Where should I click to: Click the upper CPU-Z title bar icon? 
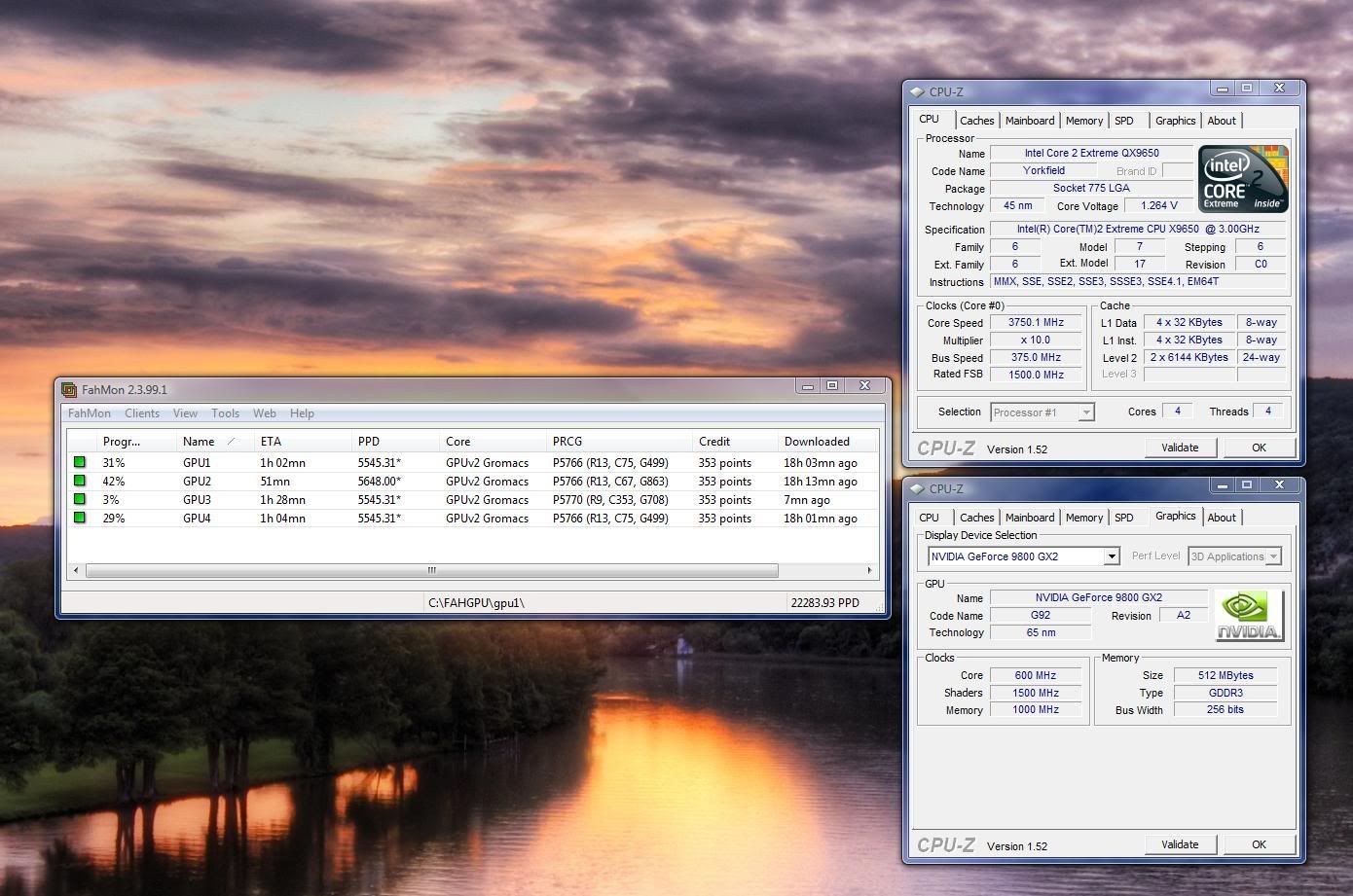917,92
